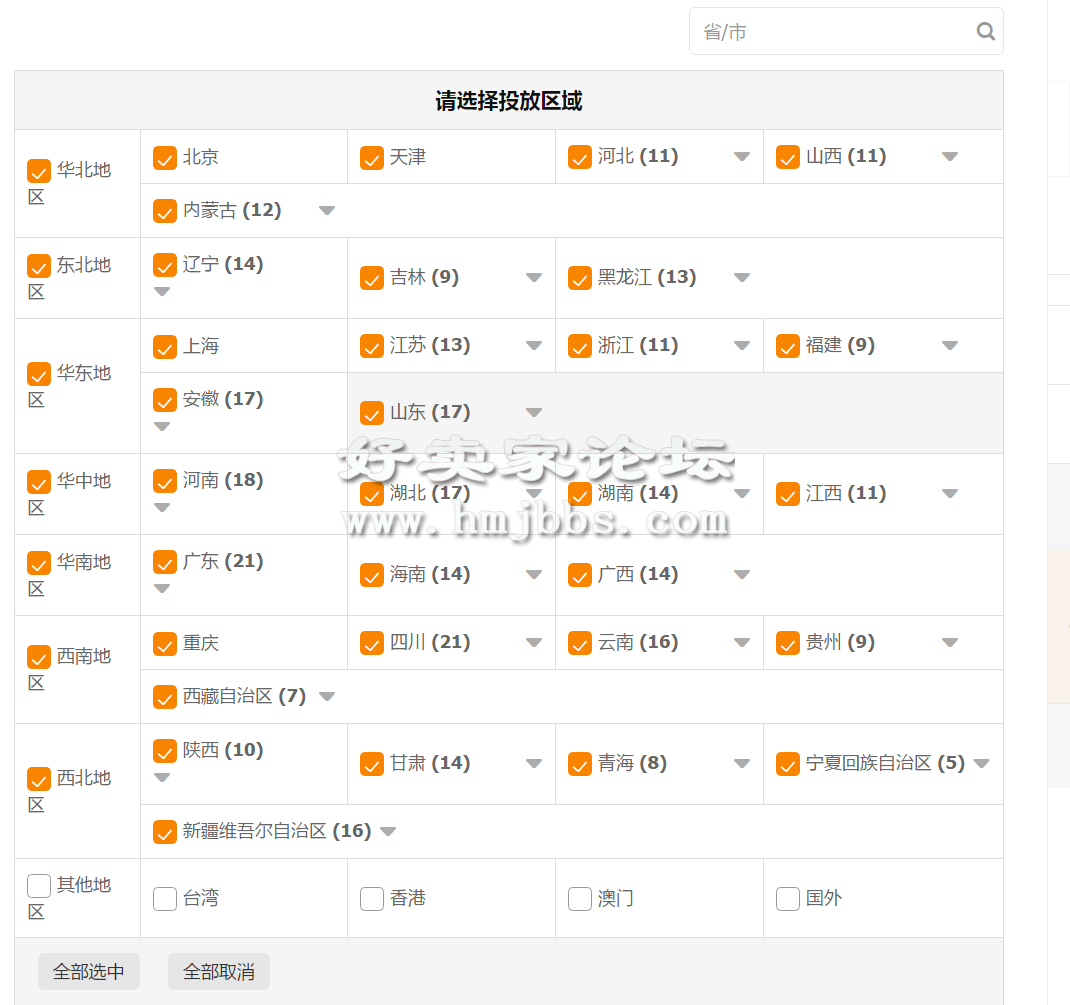The image size is (1070, 1005).
Task: Click the search magnifier icon
Action: click(x=985, y=32)
